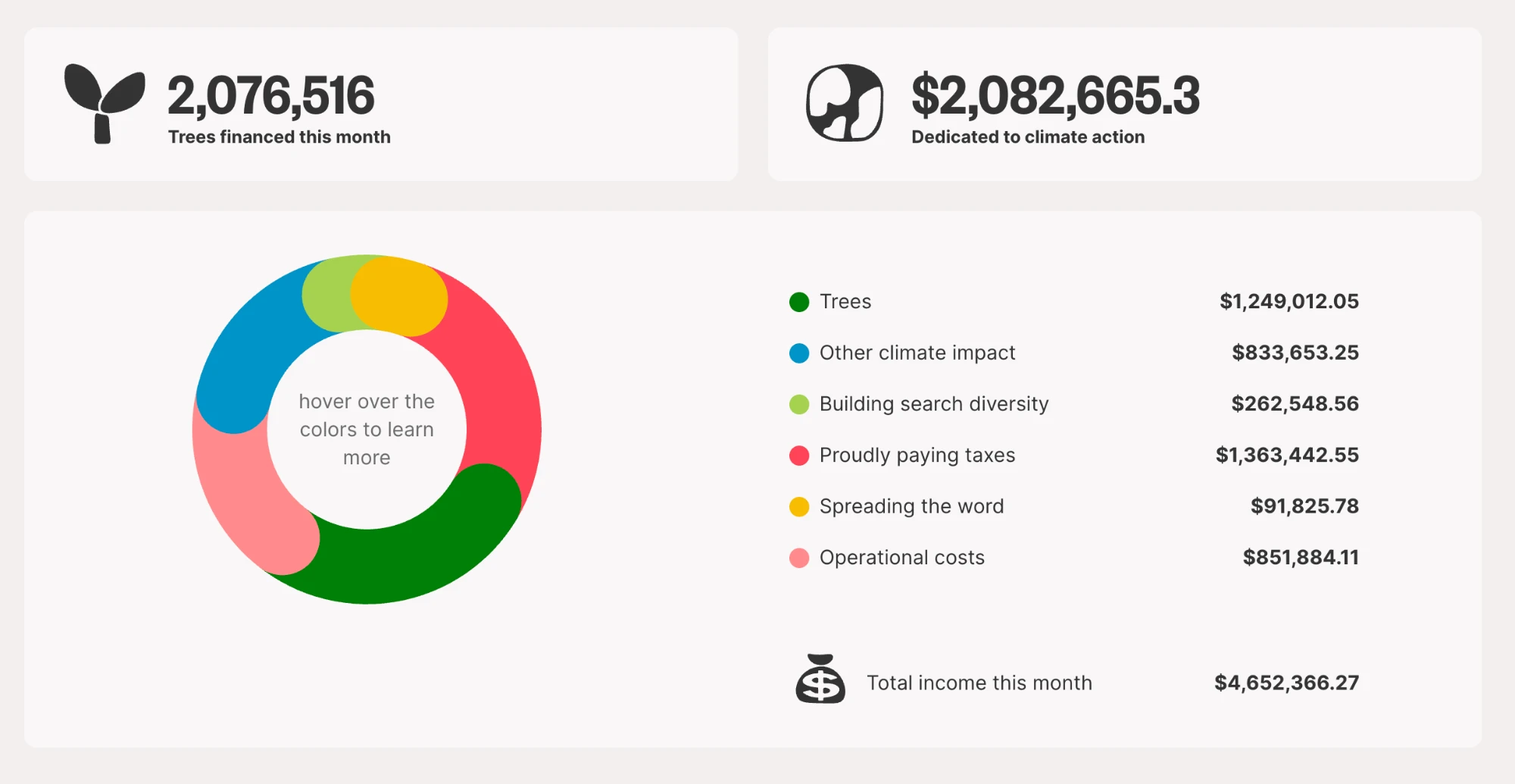Click the light green donut chart segment
This screenshot has height=784, width=1515.
click(327, 295)
